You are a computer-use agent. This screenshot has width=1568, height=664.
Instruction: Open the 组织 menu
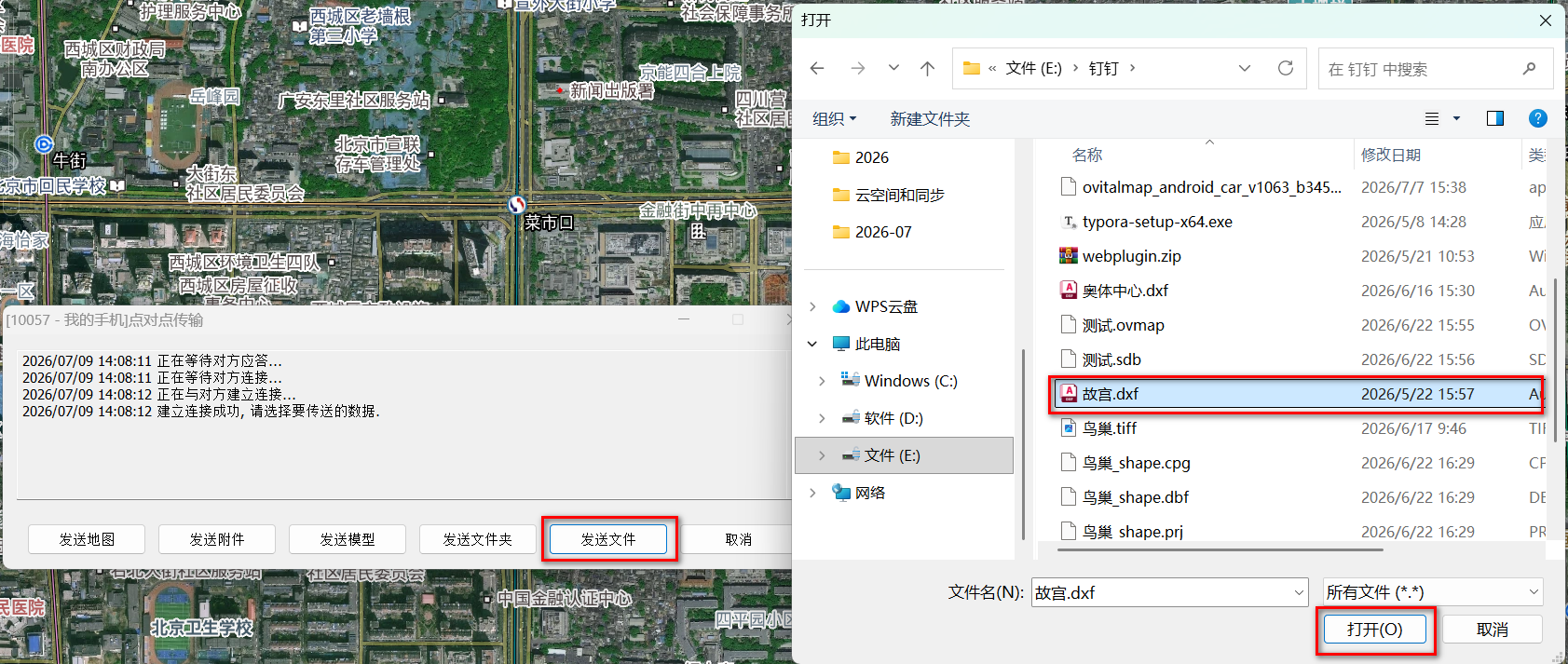click(834, 119)
